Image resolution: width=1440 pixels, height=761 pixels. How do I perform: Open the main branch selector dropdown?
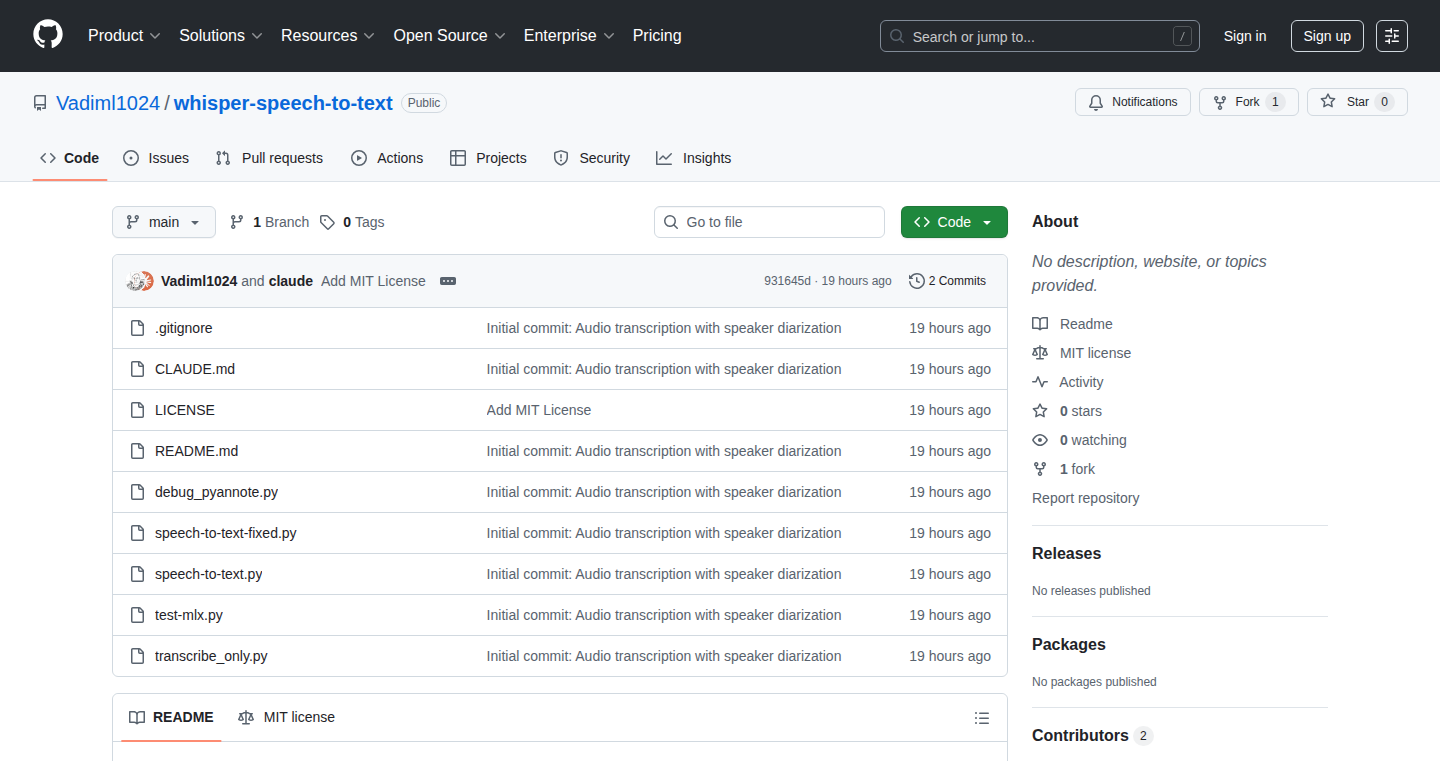click(x=164, y=222)
